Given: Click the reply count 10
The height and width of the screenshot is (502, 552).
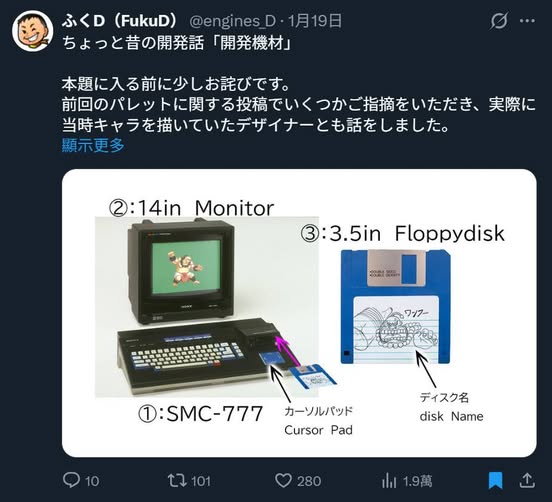Looking at the screenshot, I should pyautogui.click(x=92, y=481).
